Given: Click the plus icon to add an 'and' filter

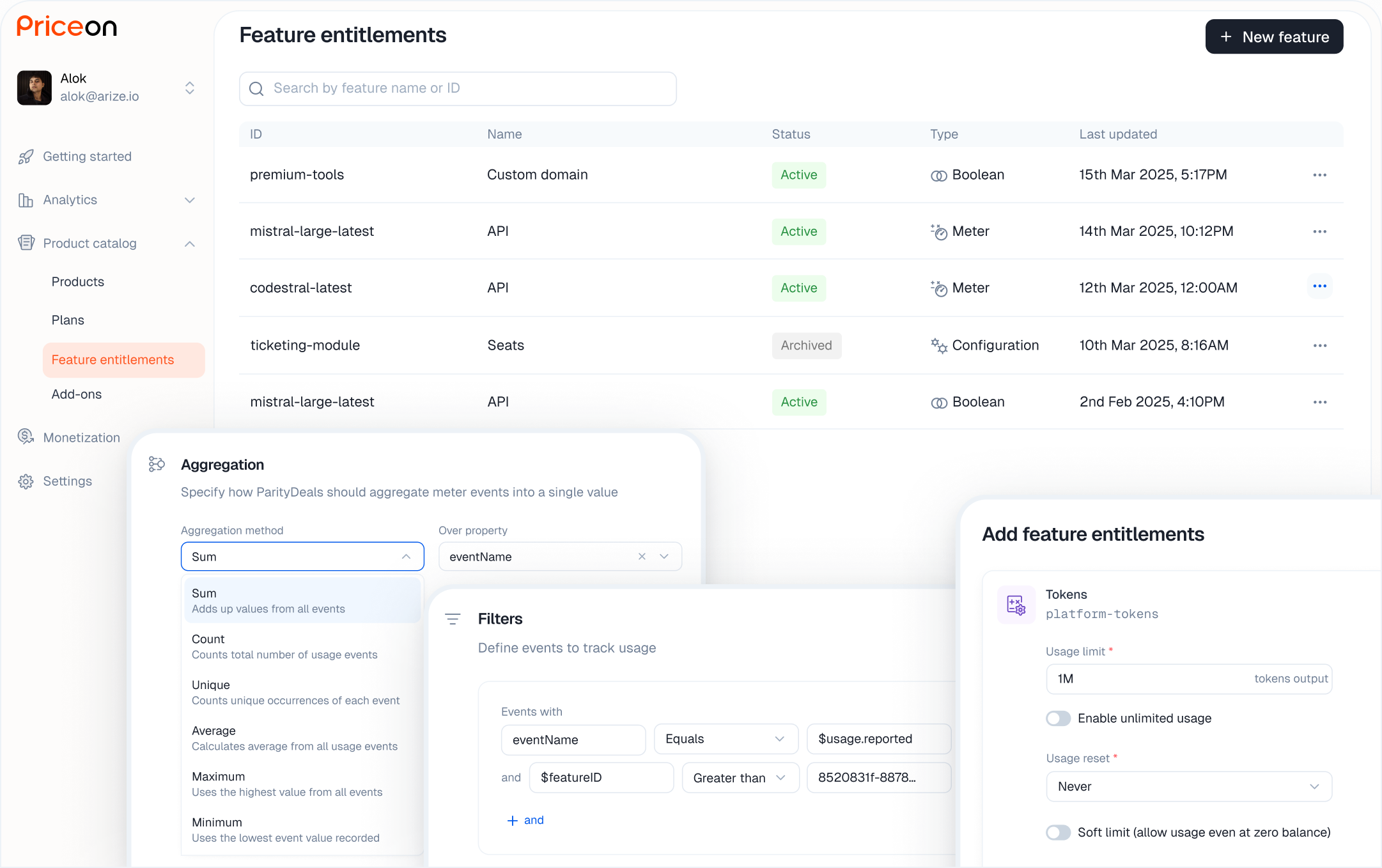Looking at the screenshot, I should [512, 820].
